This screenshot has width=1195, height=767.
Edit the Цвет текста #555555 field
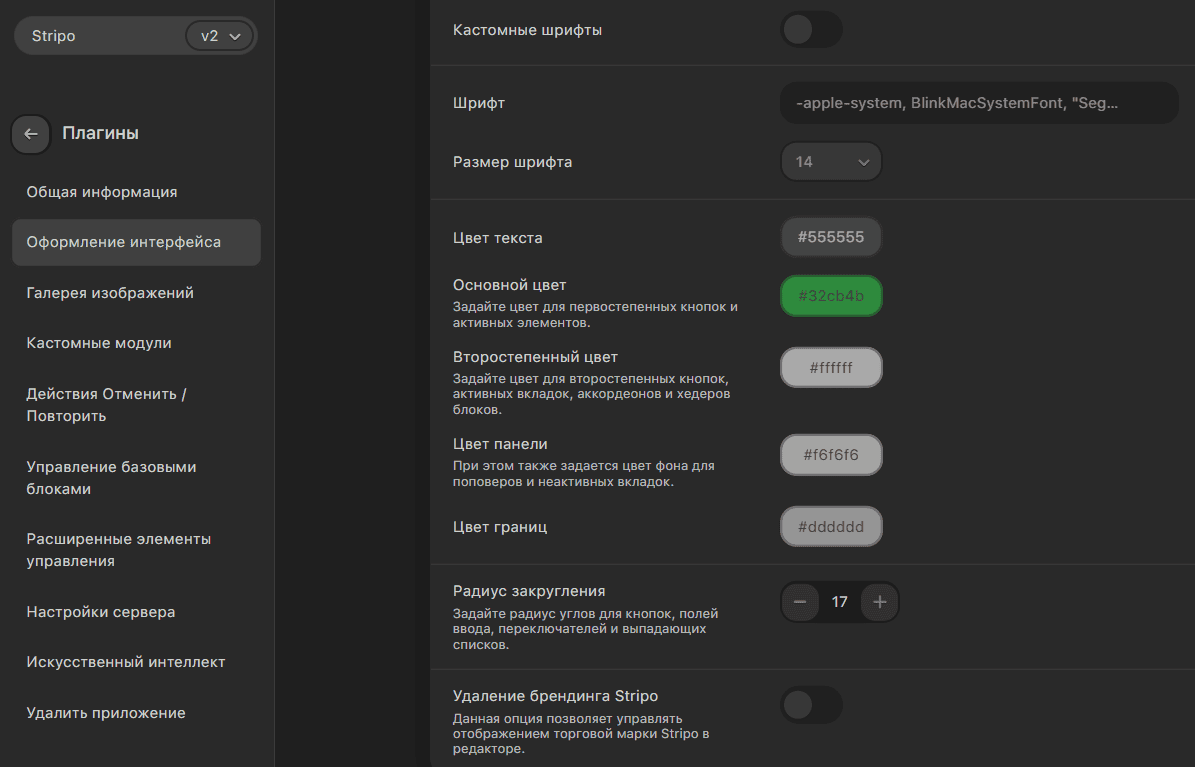point(831,238)
